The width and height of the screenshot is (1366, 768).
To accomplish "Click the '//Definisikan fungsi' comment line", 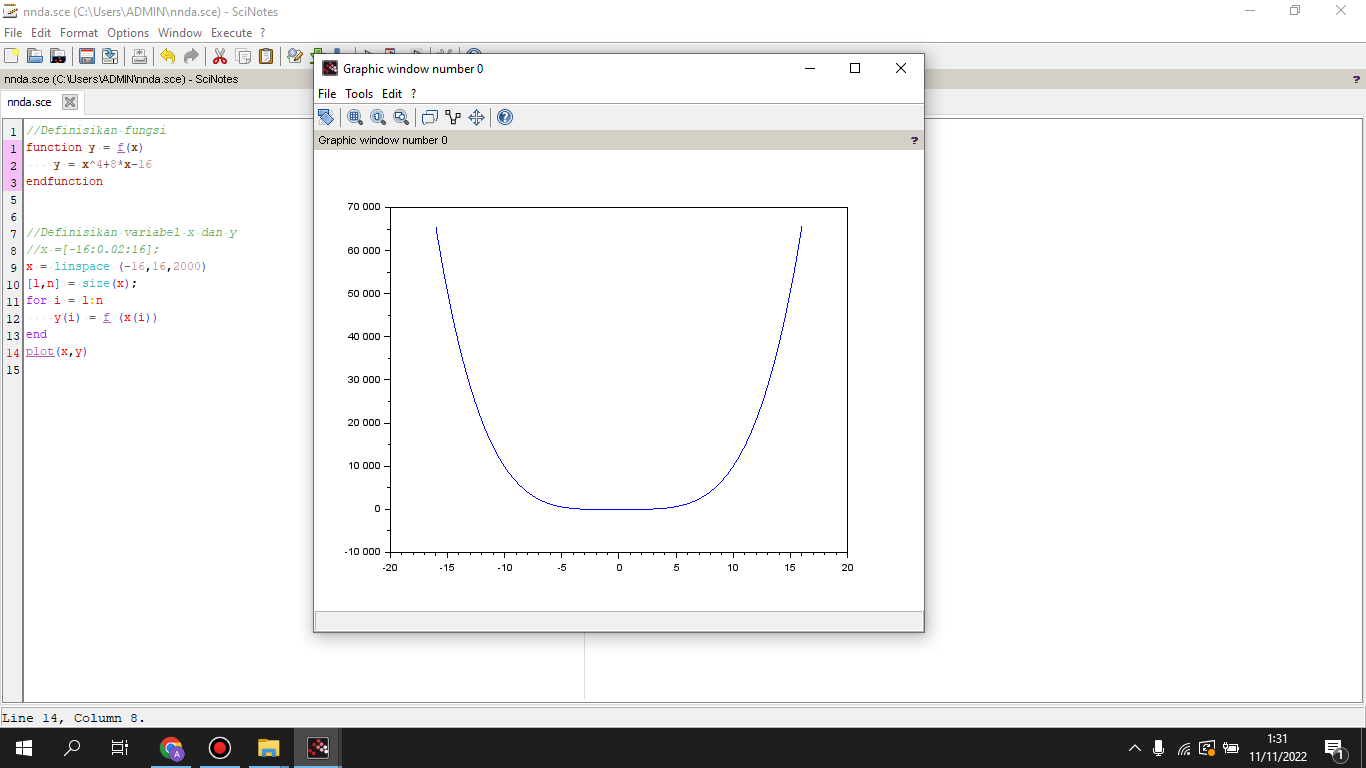I will coord(96,130).
